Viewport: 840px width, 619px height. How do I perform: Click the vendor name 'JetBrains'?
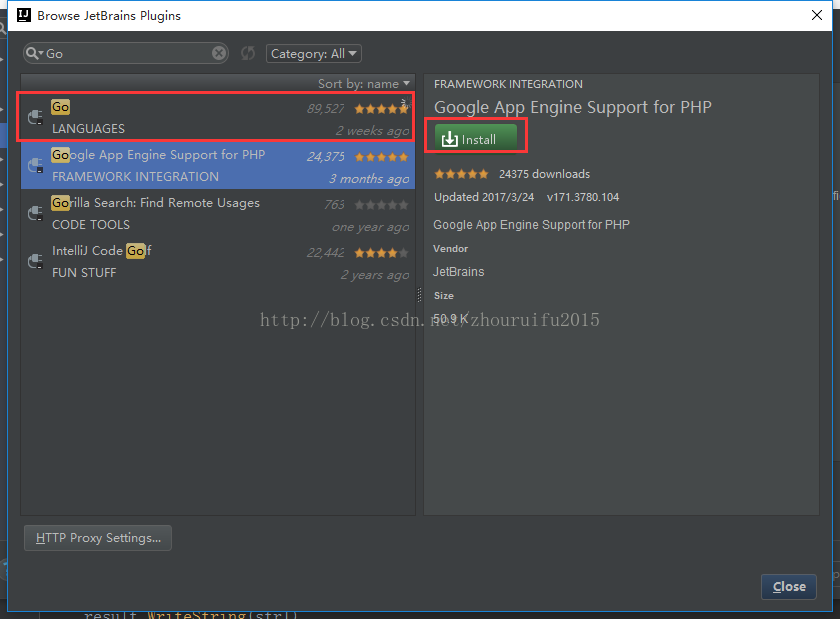[x=459, y=272]
